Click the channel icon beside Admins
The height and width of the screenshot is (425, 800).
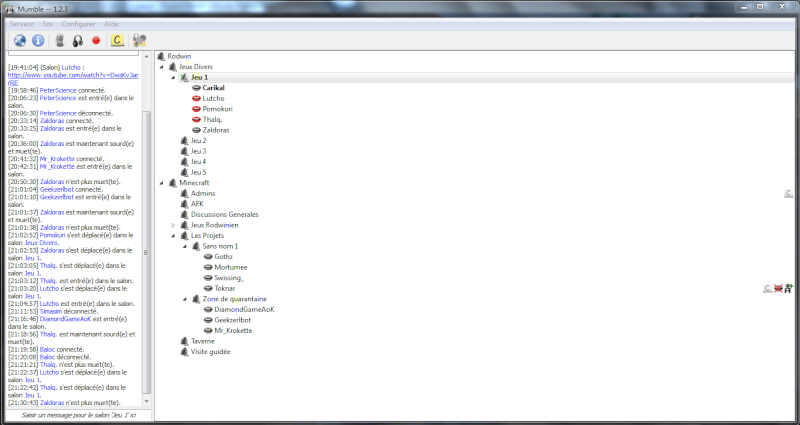[x=184, y=193]
